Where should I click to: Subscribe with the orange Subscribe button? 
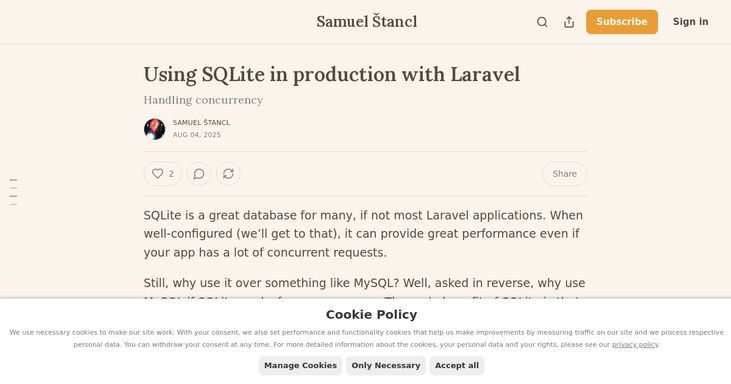point(621,22)
